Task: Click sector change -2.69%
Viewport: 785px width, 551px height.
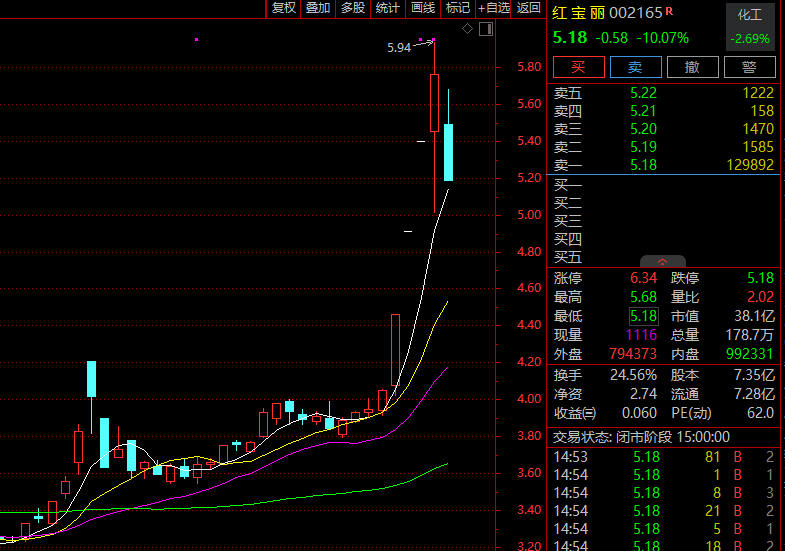Action: [749, 39]
